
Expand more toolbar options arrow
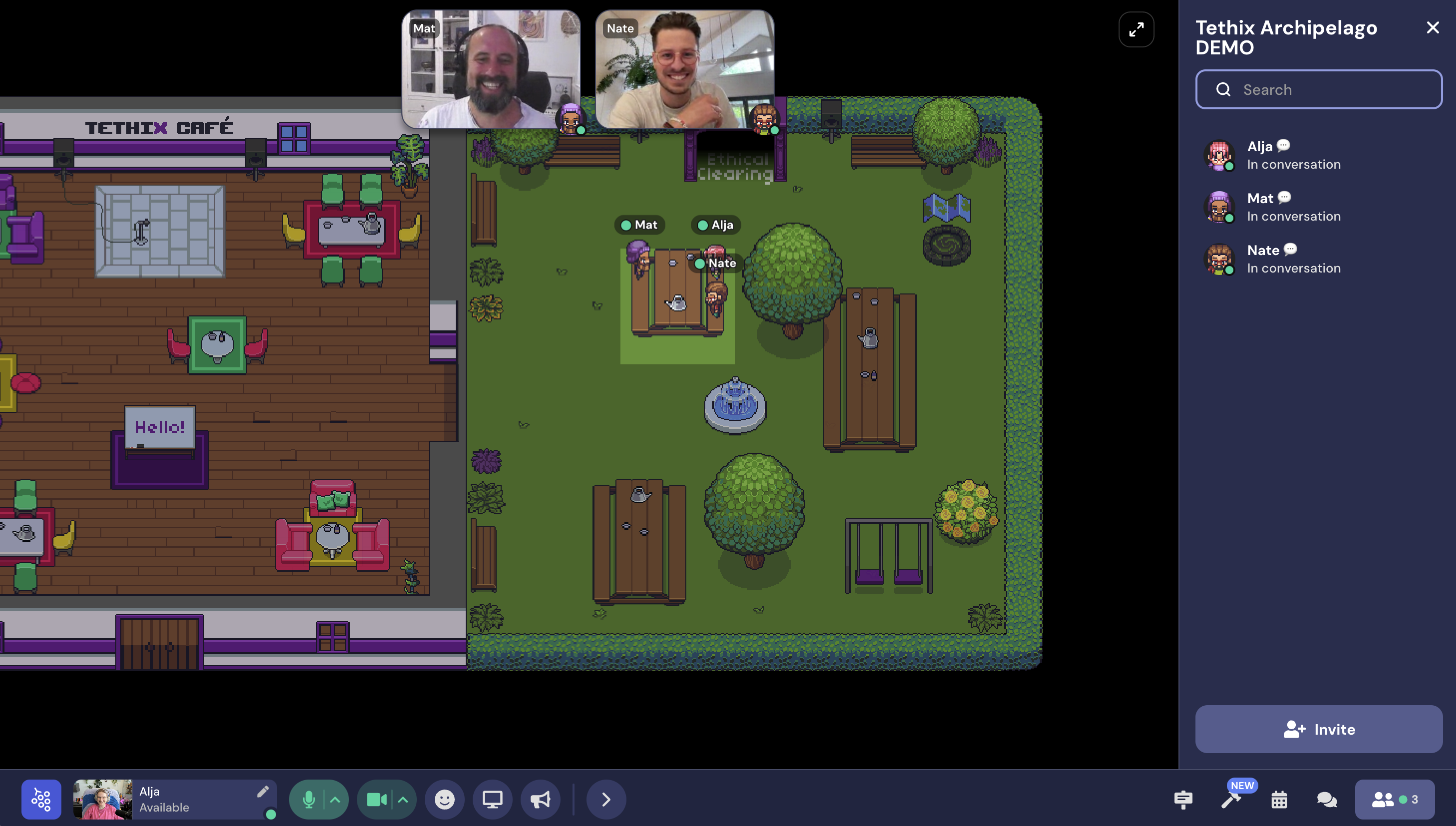point(606,800)
